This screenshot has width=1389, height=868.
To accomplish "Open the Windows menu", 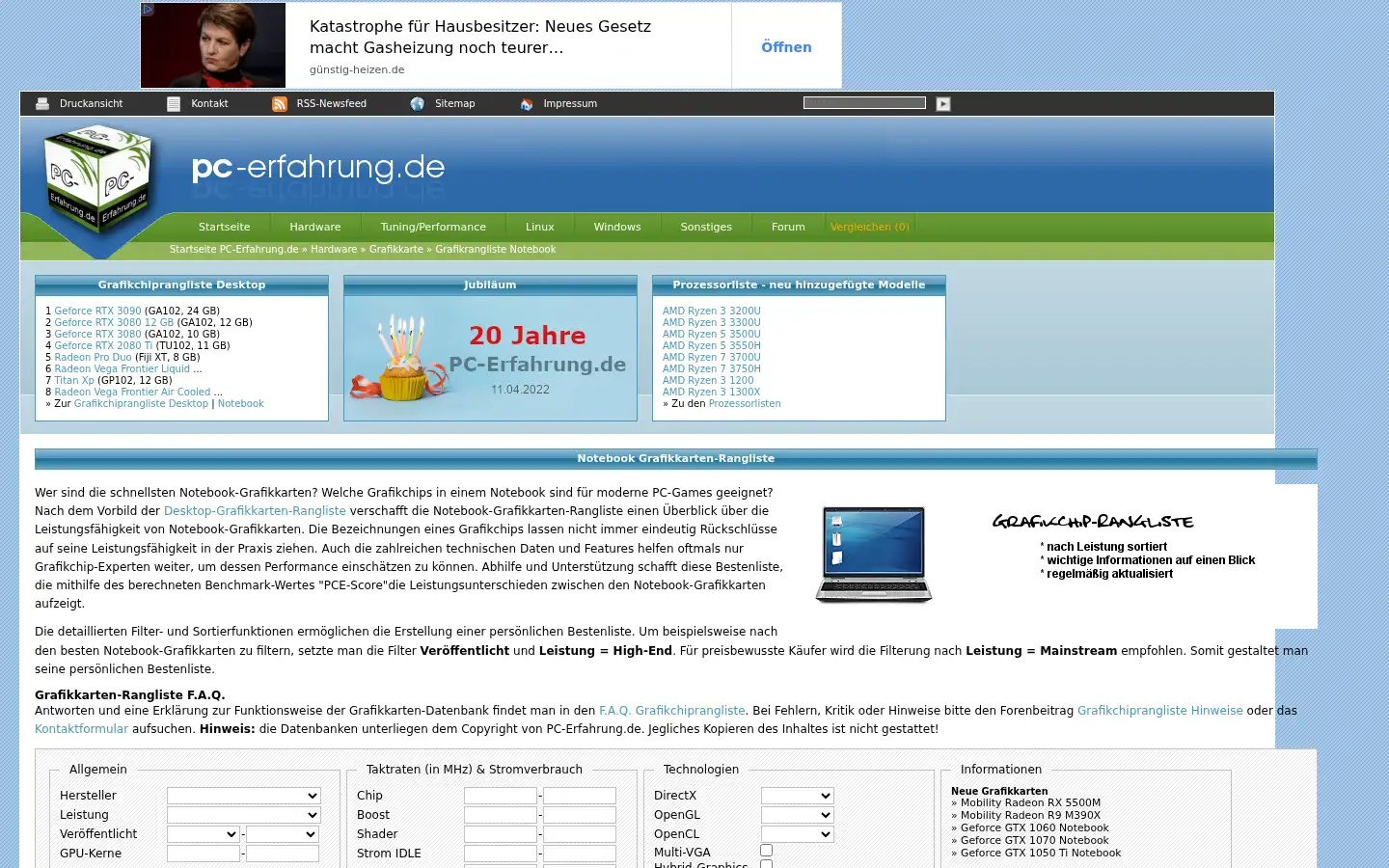I will (617, 228).
